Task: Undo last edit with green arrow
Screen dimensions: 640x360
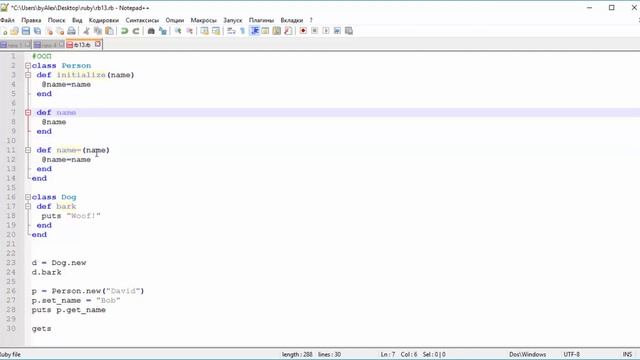Action: tap(124, 31)
